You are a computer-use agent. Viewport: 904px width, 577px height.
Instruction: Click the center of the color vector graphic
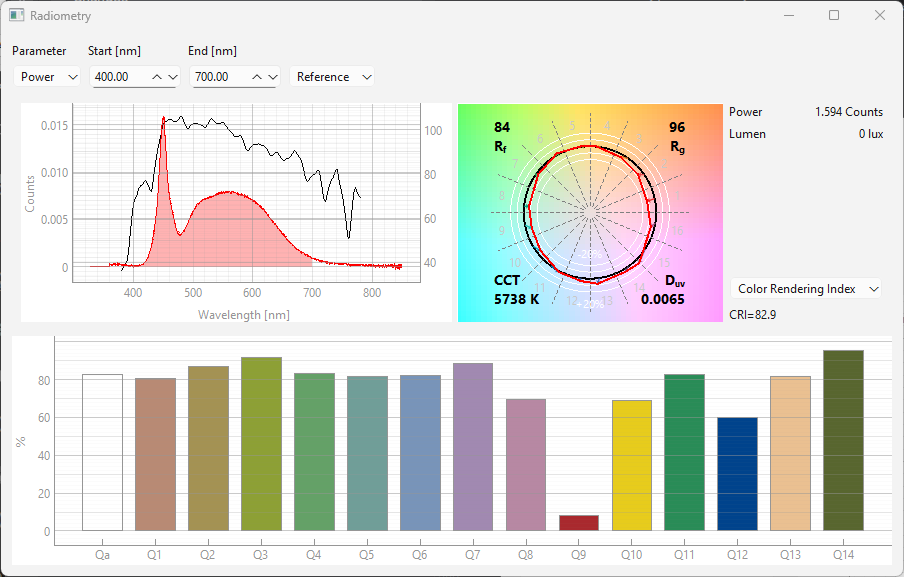tap(591, 212)
